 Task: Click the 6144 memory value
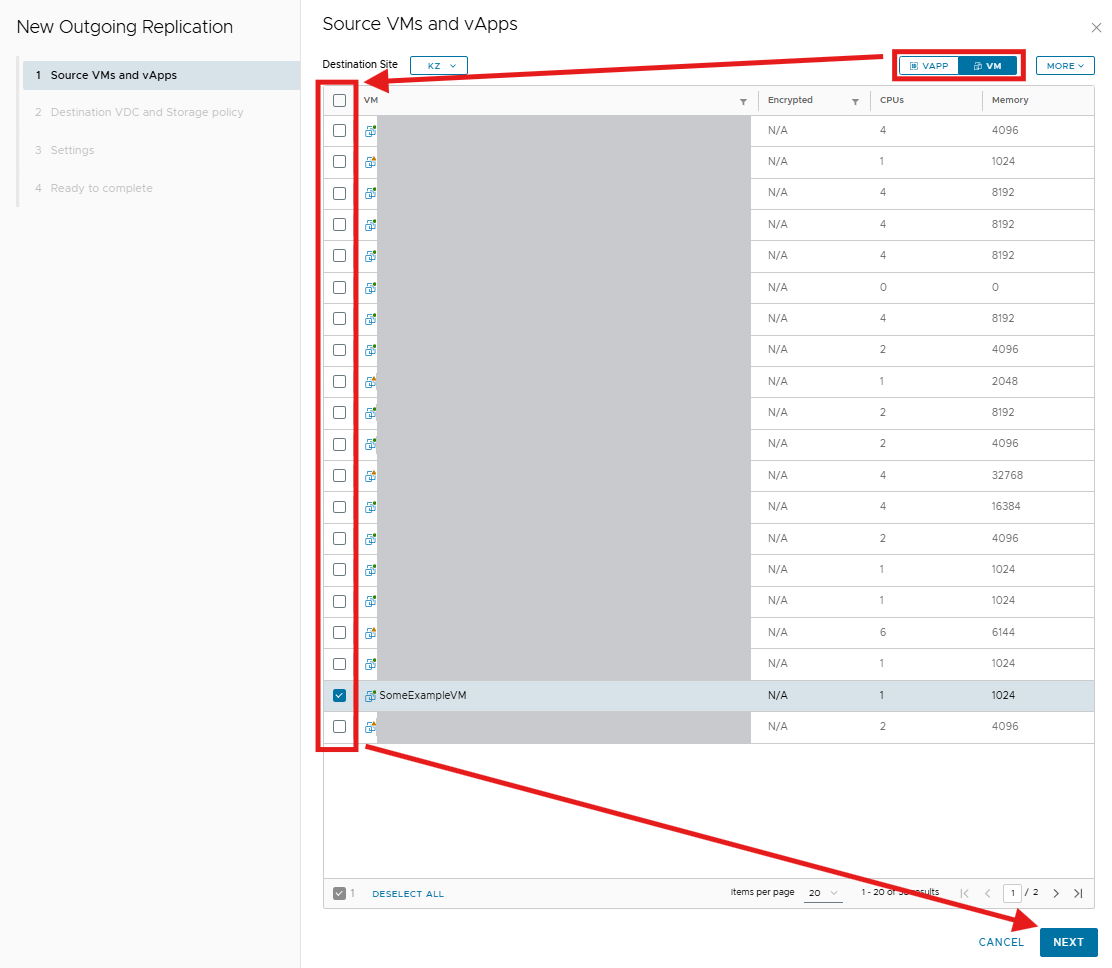1003,632
